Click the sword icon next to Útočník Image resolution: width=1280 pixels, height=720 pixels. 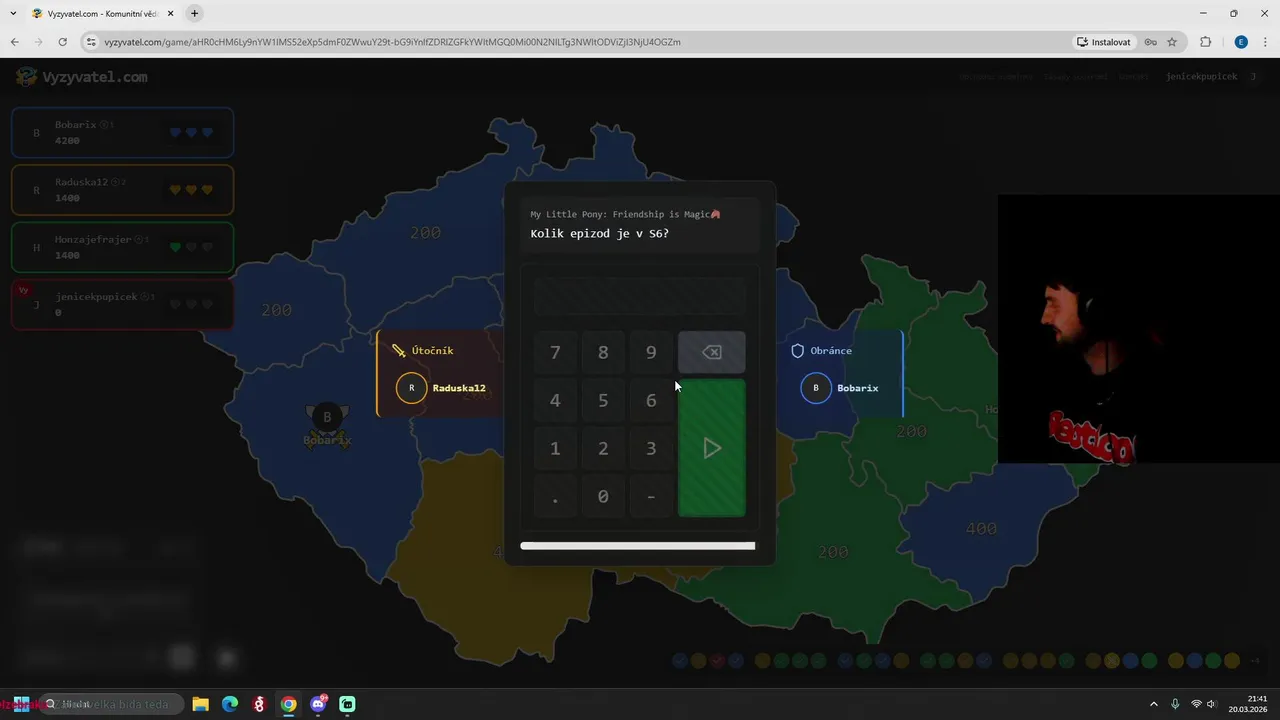tap(399, 351)
